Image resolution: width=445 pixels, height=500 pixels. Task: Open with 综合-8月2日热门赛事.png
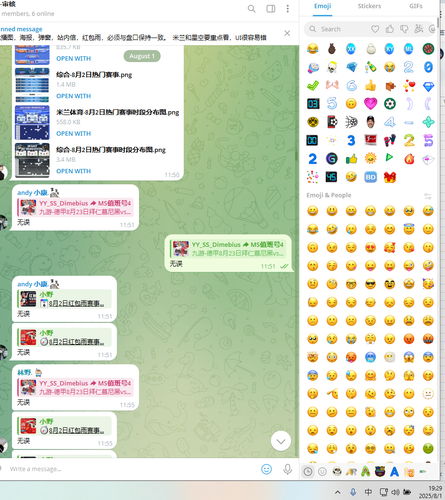73,96
